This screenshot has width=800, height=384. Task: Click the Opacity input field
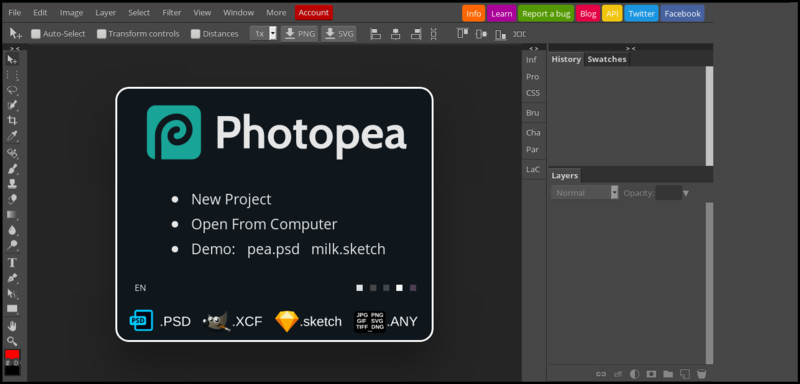coord(668,193)
